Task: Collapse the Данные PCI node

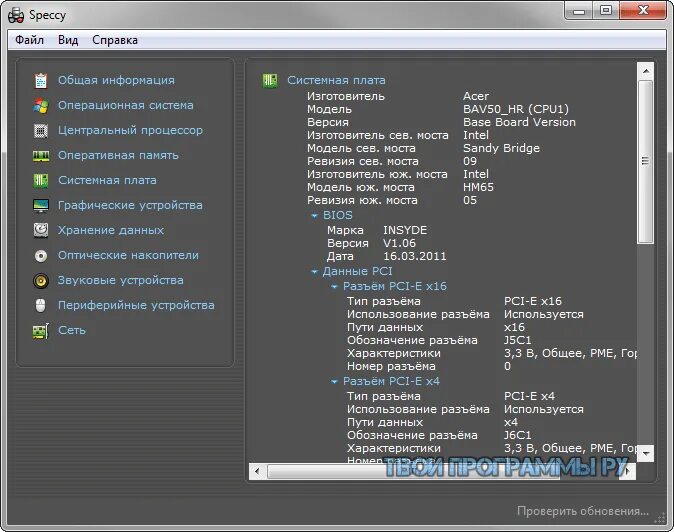Action: (x=314, y=272)
